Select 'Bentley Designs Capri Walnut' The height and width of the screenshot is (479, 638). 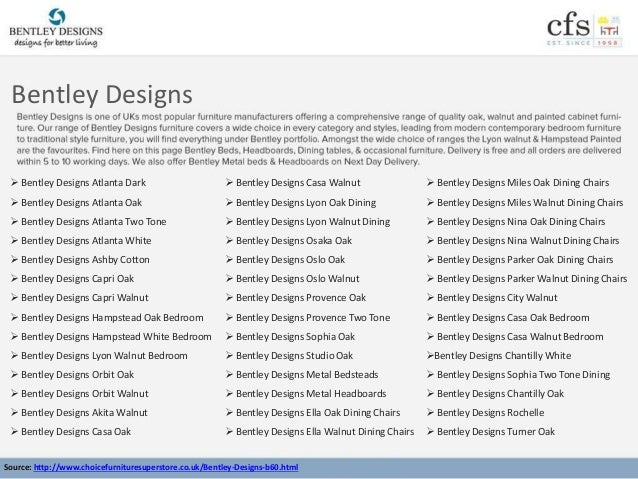(x=85, y=298)
